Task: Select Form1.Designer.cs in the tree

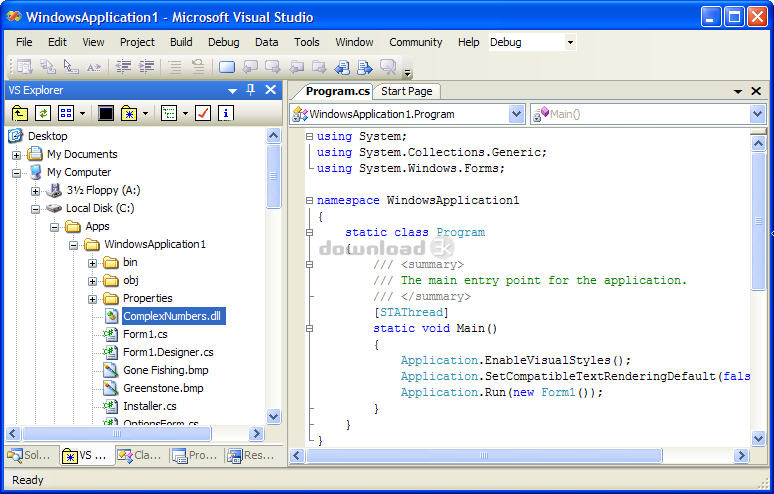Action: coord(168,352)
